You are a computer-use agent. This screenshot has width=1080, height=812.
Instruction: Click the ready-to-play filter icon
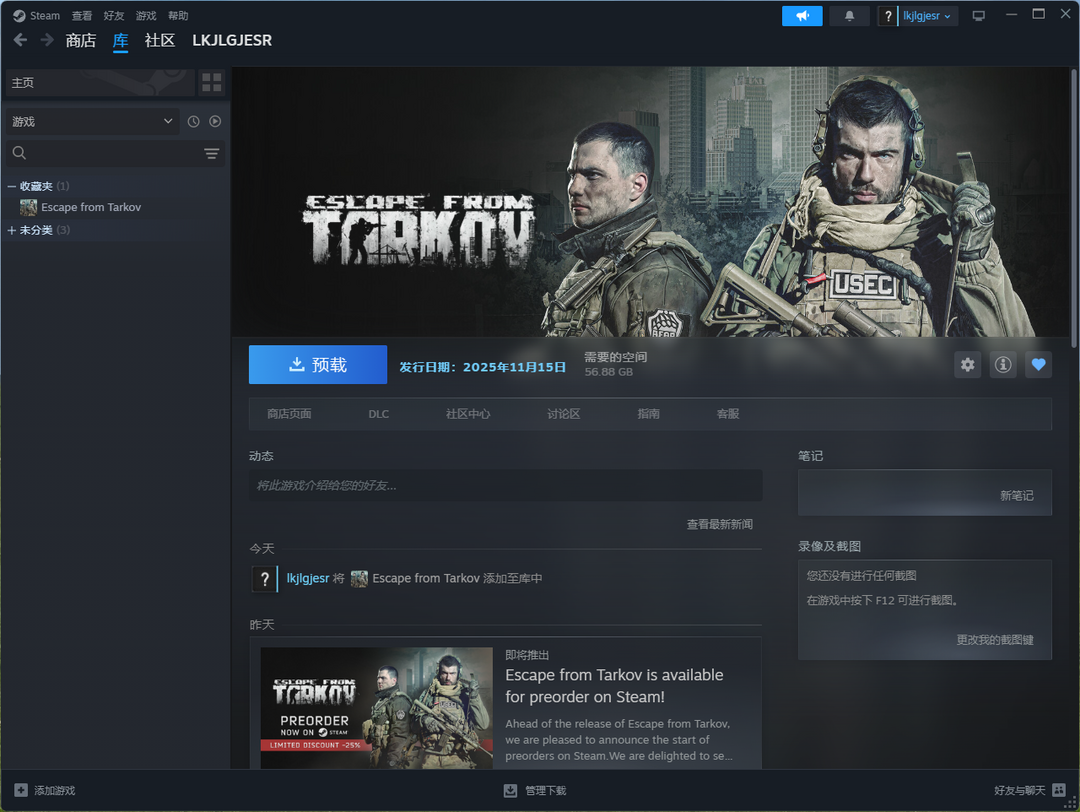click(x=215, y=121)
